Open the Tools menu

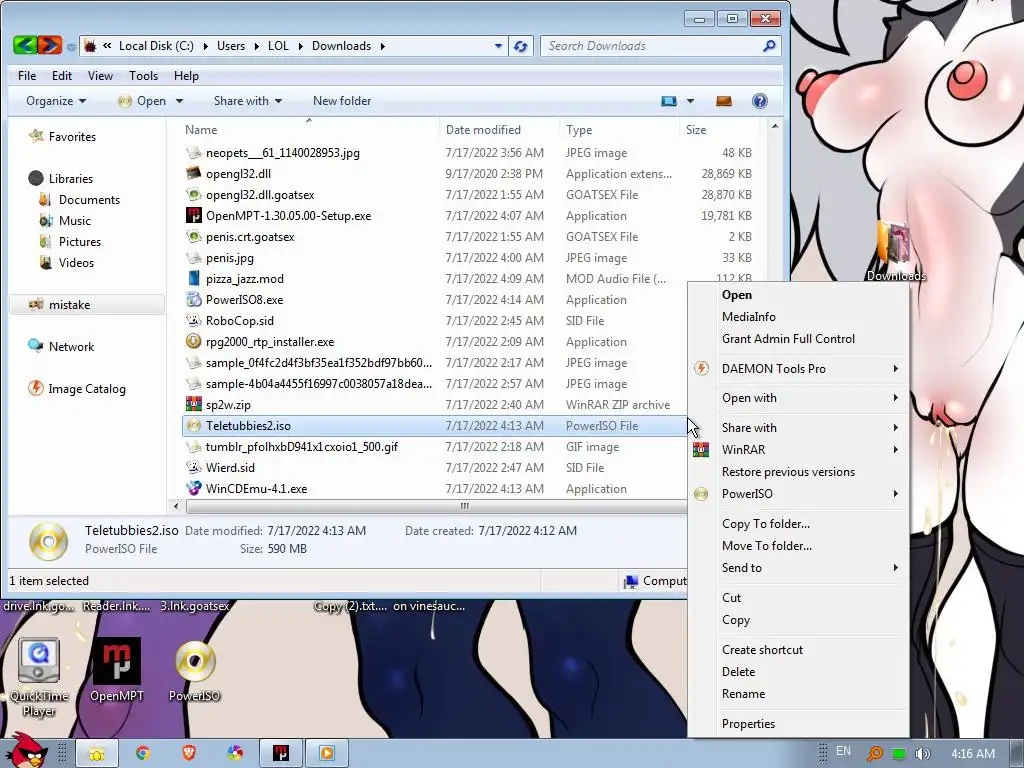pos(143,76)
